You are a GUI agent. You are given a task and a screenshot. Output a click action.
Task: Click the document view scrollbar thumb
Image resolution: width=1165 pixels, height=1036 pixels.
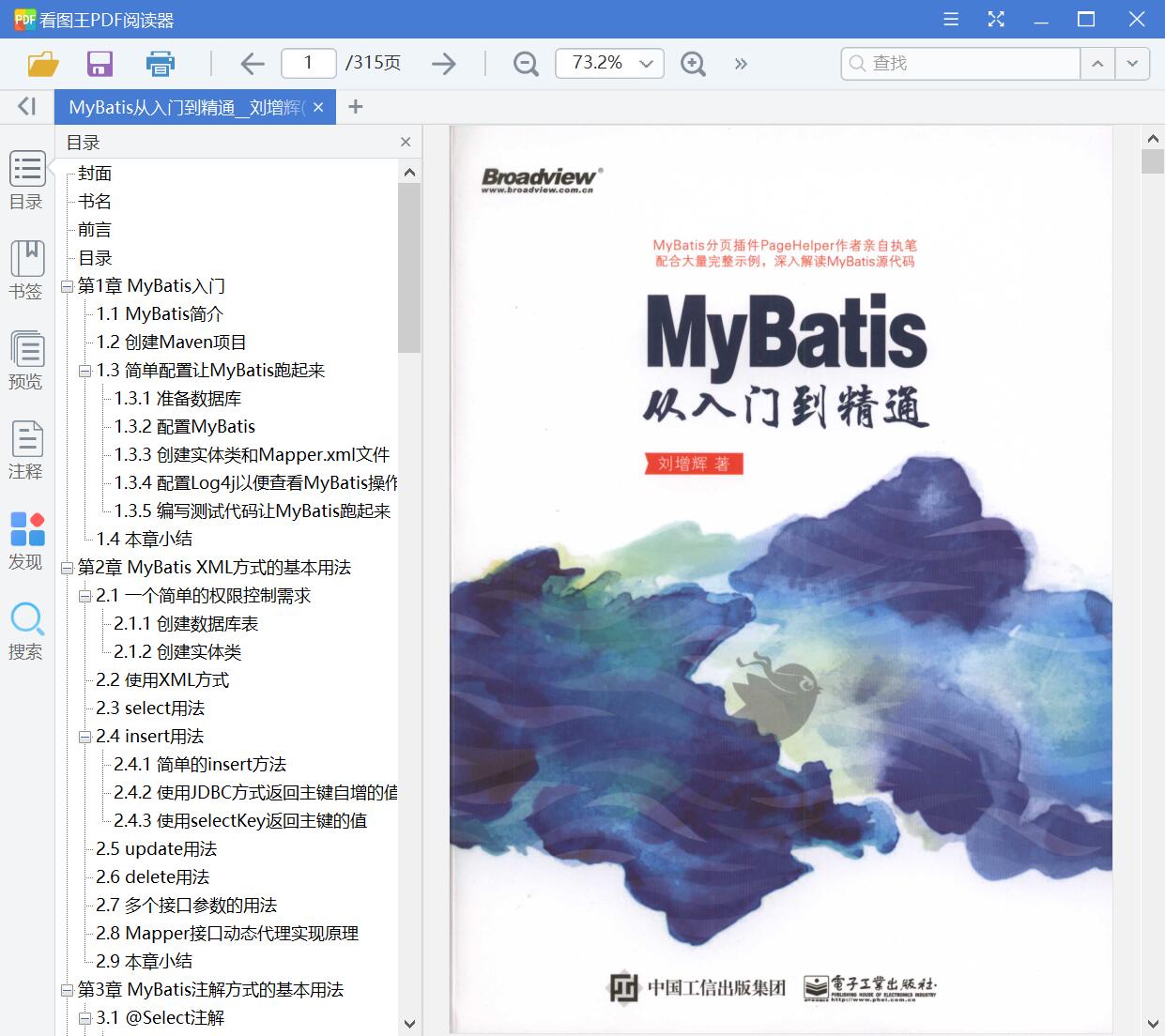coord(1153,161)
